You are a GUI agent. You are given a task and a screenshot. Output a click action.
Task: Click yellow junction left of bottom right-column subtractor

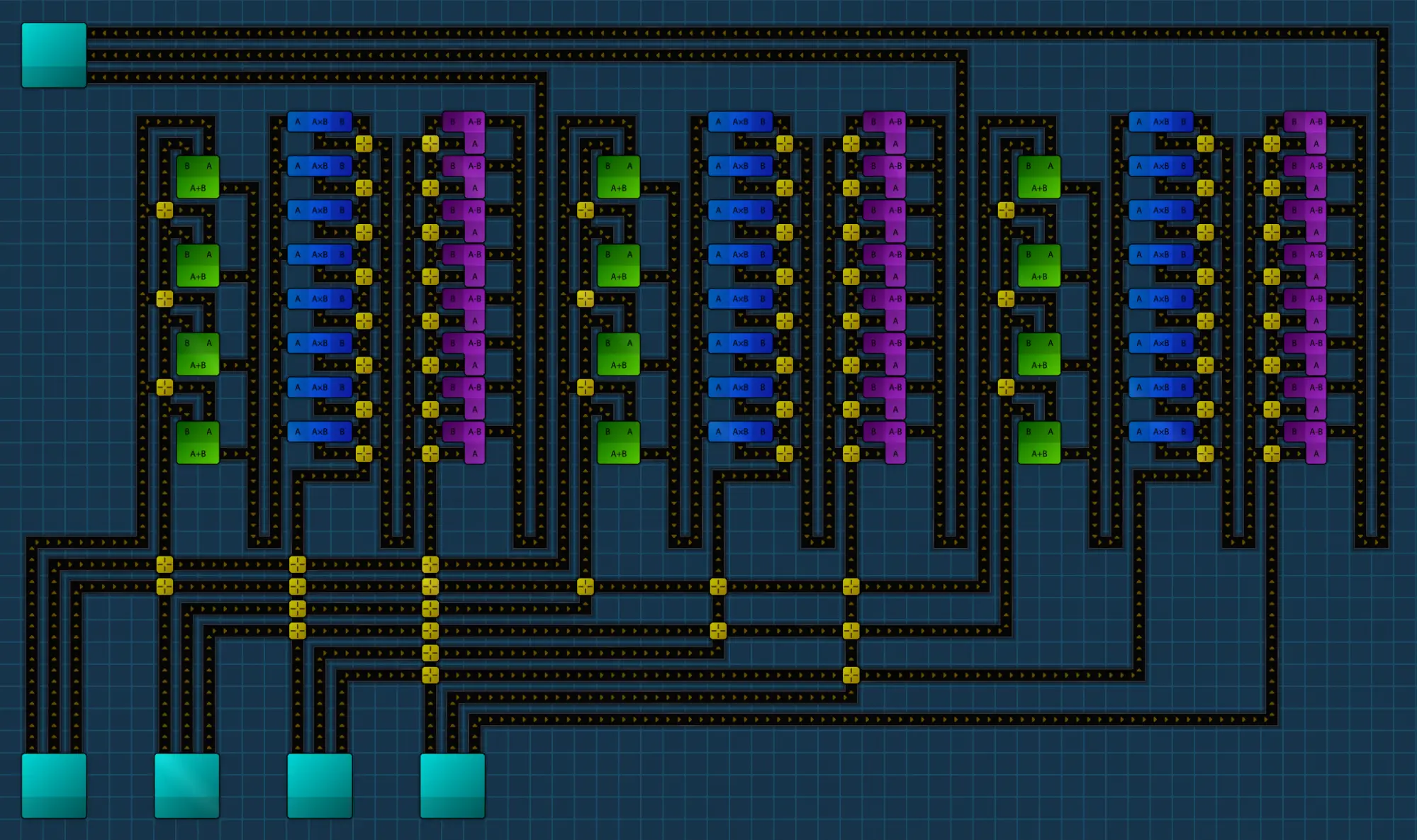[1272, 454]
